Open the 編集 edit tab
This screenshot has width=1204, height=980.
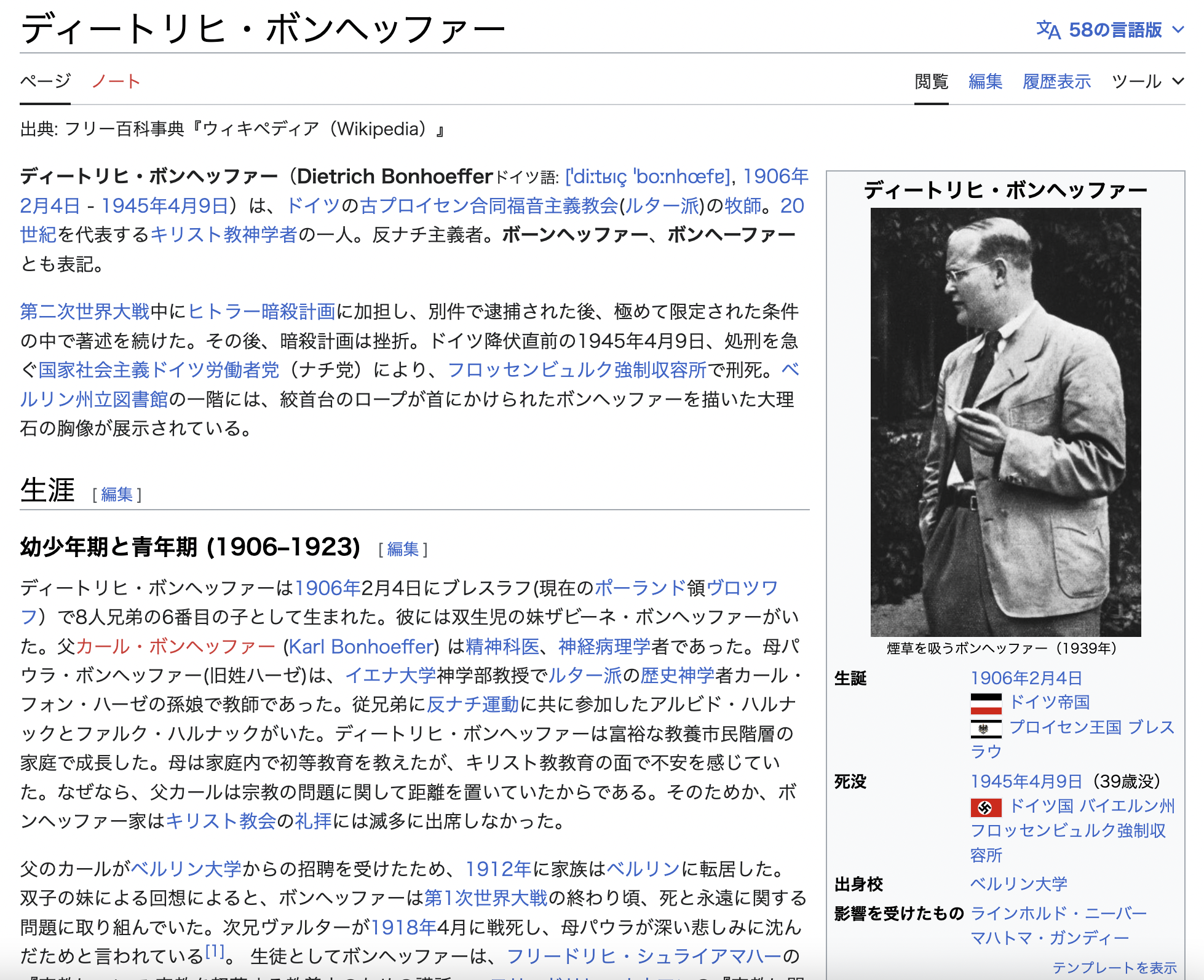pos(985,81)
